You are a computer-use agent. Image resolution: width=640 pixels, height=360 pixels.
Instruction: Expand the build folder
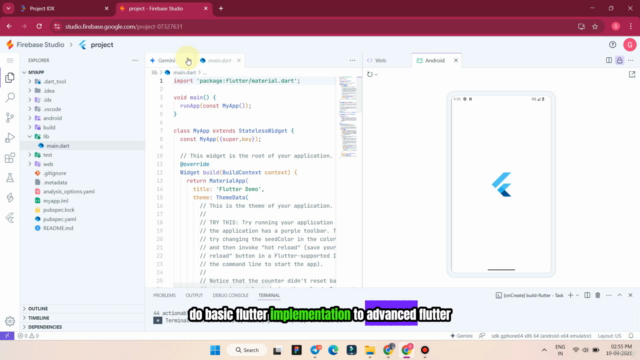coord(30,127)
